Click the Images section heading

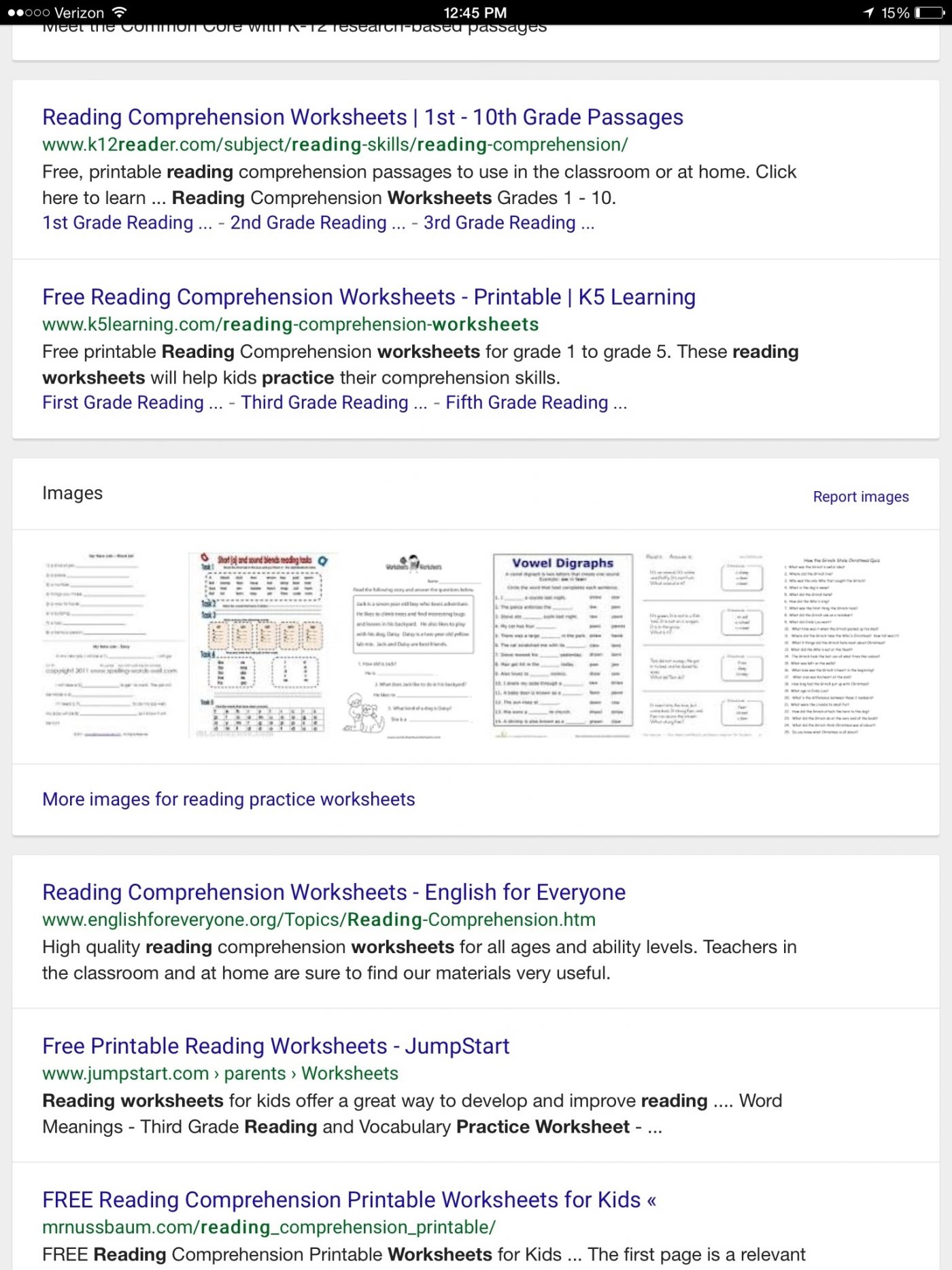(x=72, y=493)
